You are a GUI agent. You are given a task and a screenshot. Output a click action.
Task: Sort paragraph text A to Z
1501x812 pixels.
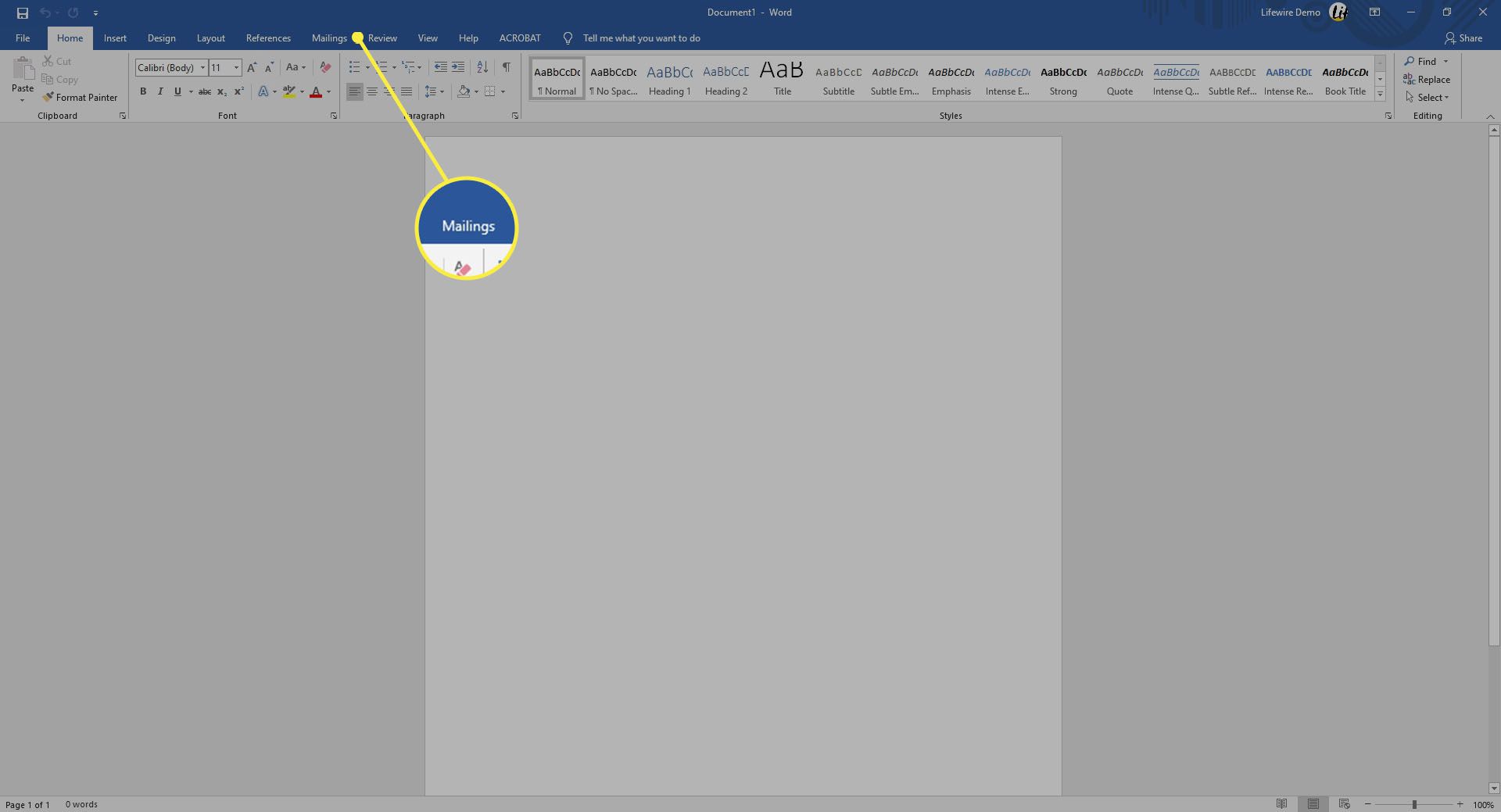(x=482, y=68)
